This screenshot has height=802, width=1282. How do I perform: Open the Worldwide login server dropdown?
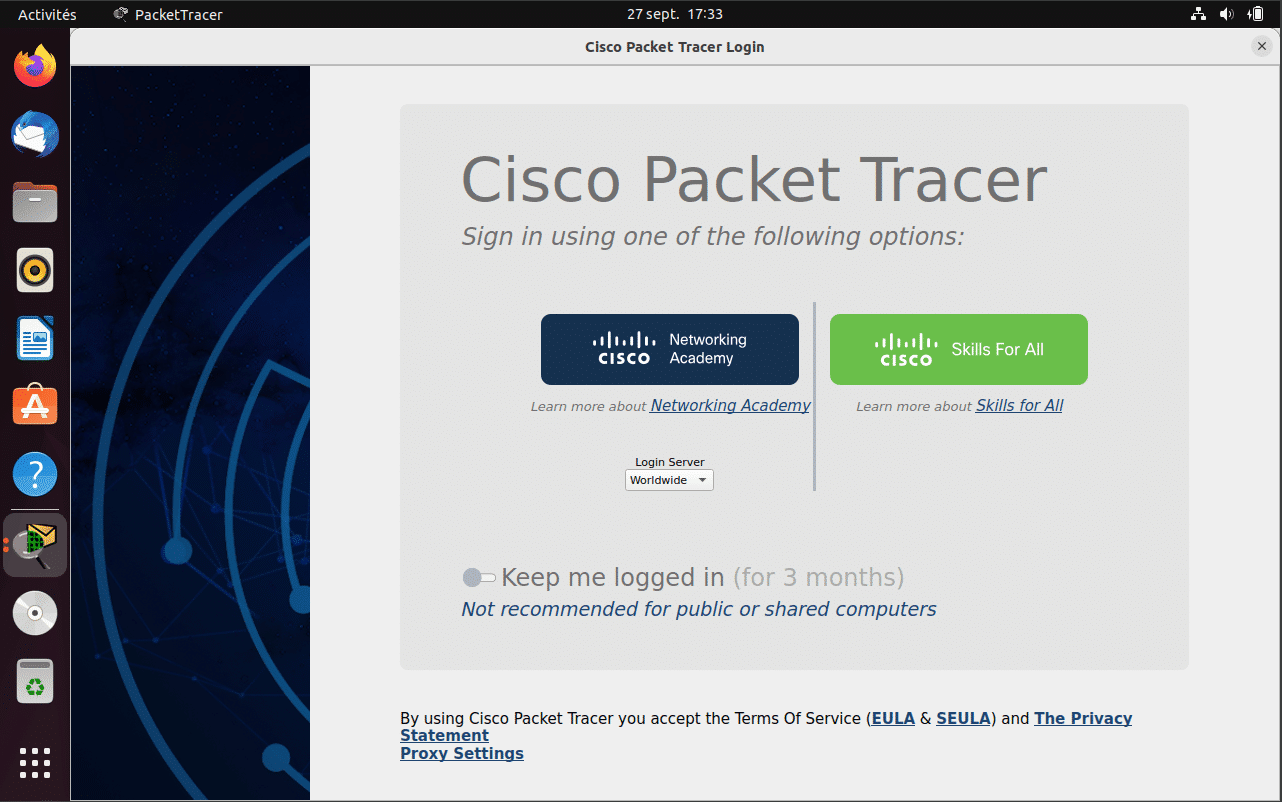click(668, 480)
